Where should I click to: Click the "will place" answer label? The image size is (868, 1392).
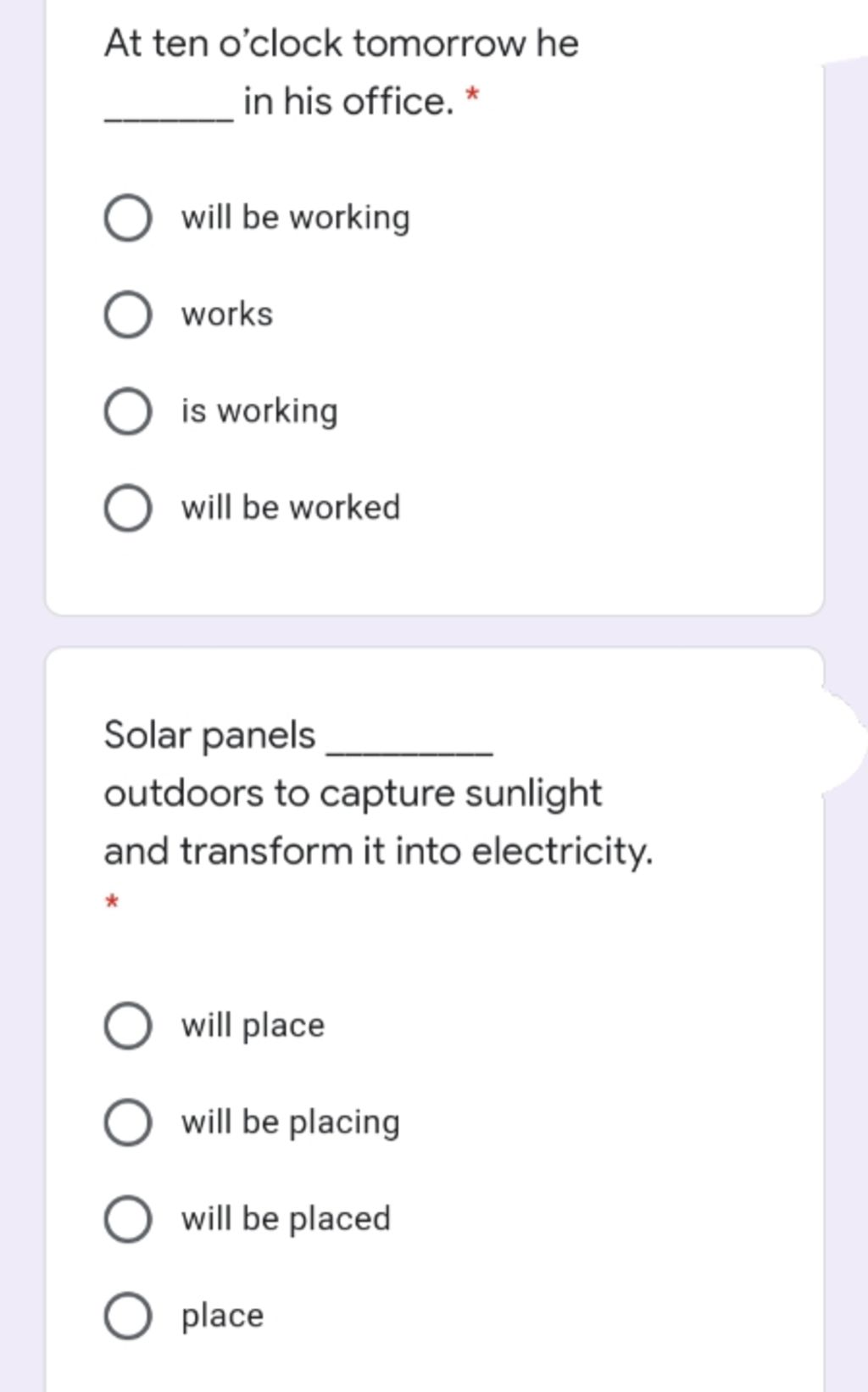(253, 1026)
